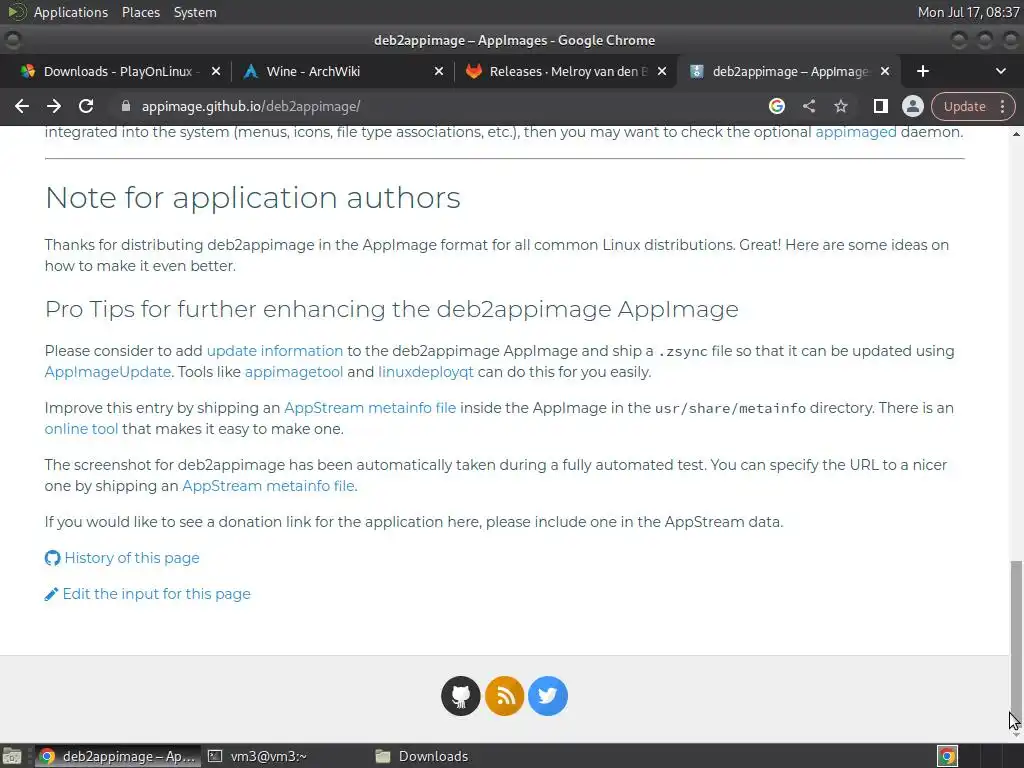Toggle Chrome side panel

[880, 106]
